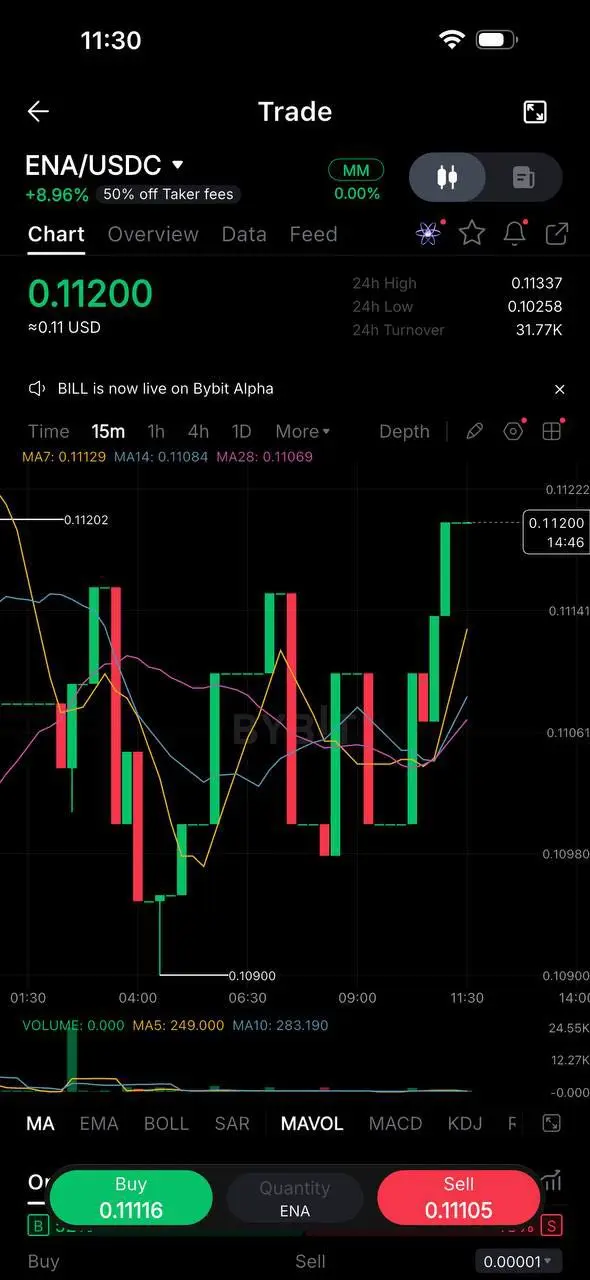Switch to the Data tab

pyautogui.click(x=244, y=234)
